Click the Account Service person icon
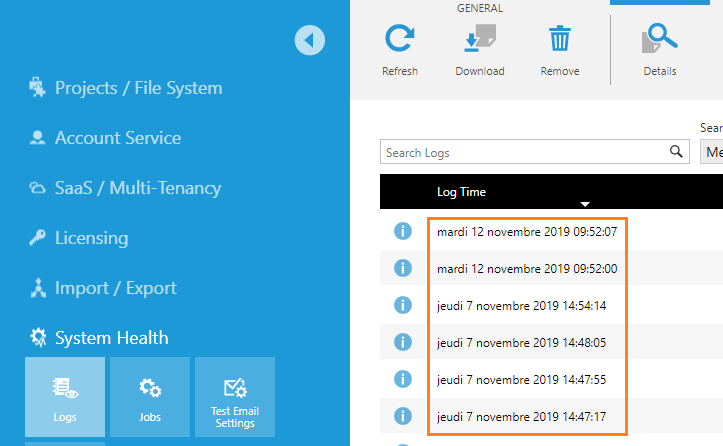 pos(37,137)
